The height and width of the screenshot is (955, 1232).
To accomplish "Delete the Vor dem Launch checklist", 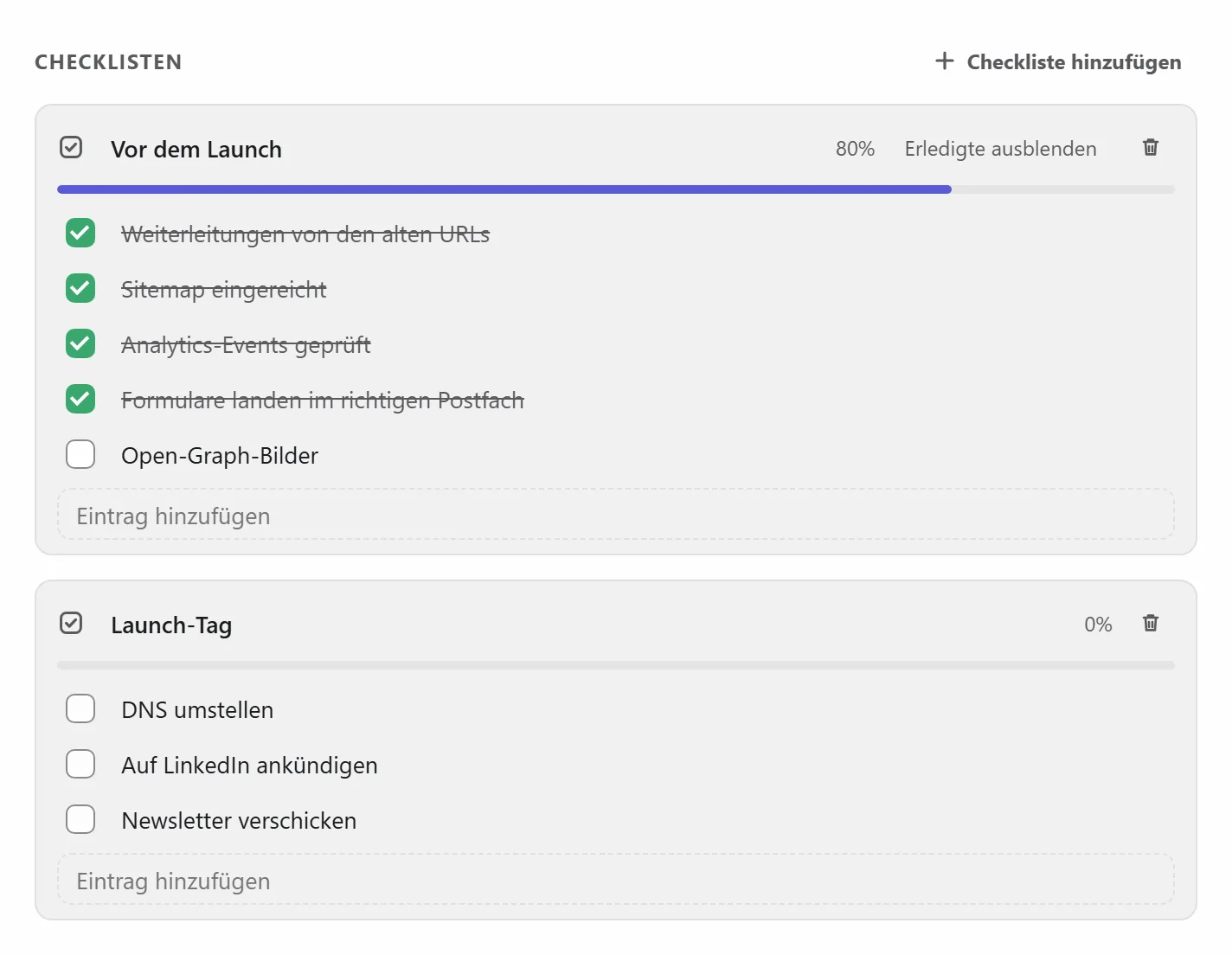I will [1150, 147].
